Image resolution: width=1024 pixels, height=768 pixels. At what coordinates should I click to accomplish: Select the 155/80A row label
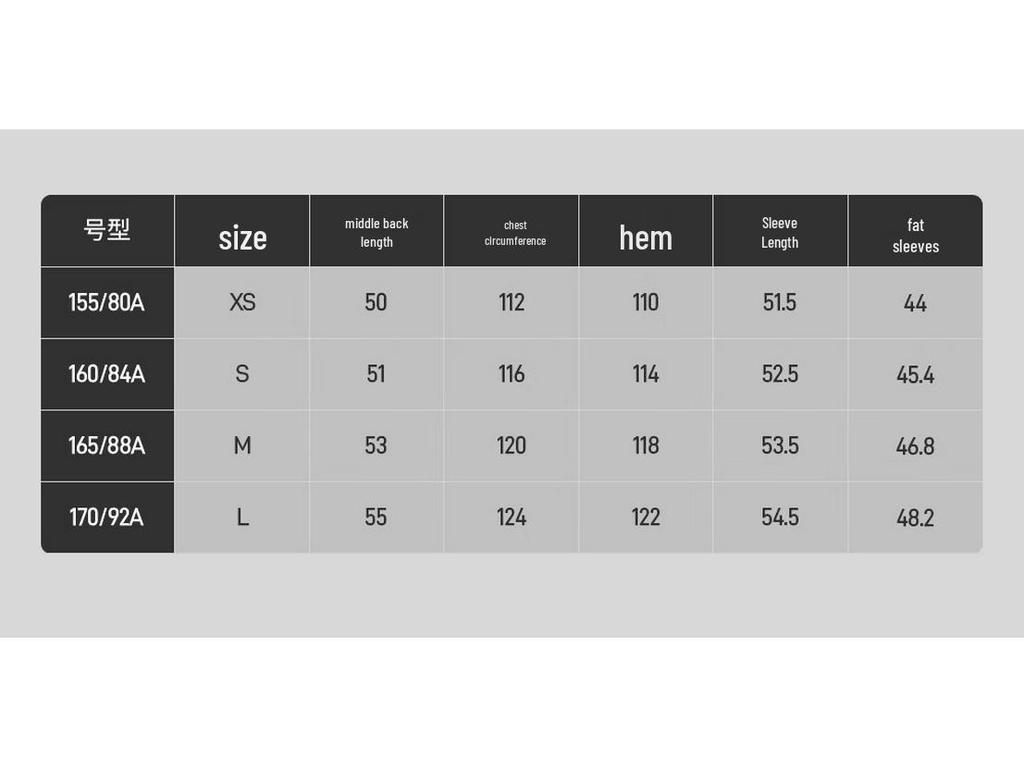pos(107,302)
